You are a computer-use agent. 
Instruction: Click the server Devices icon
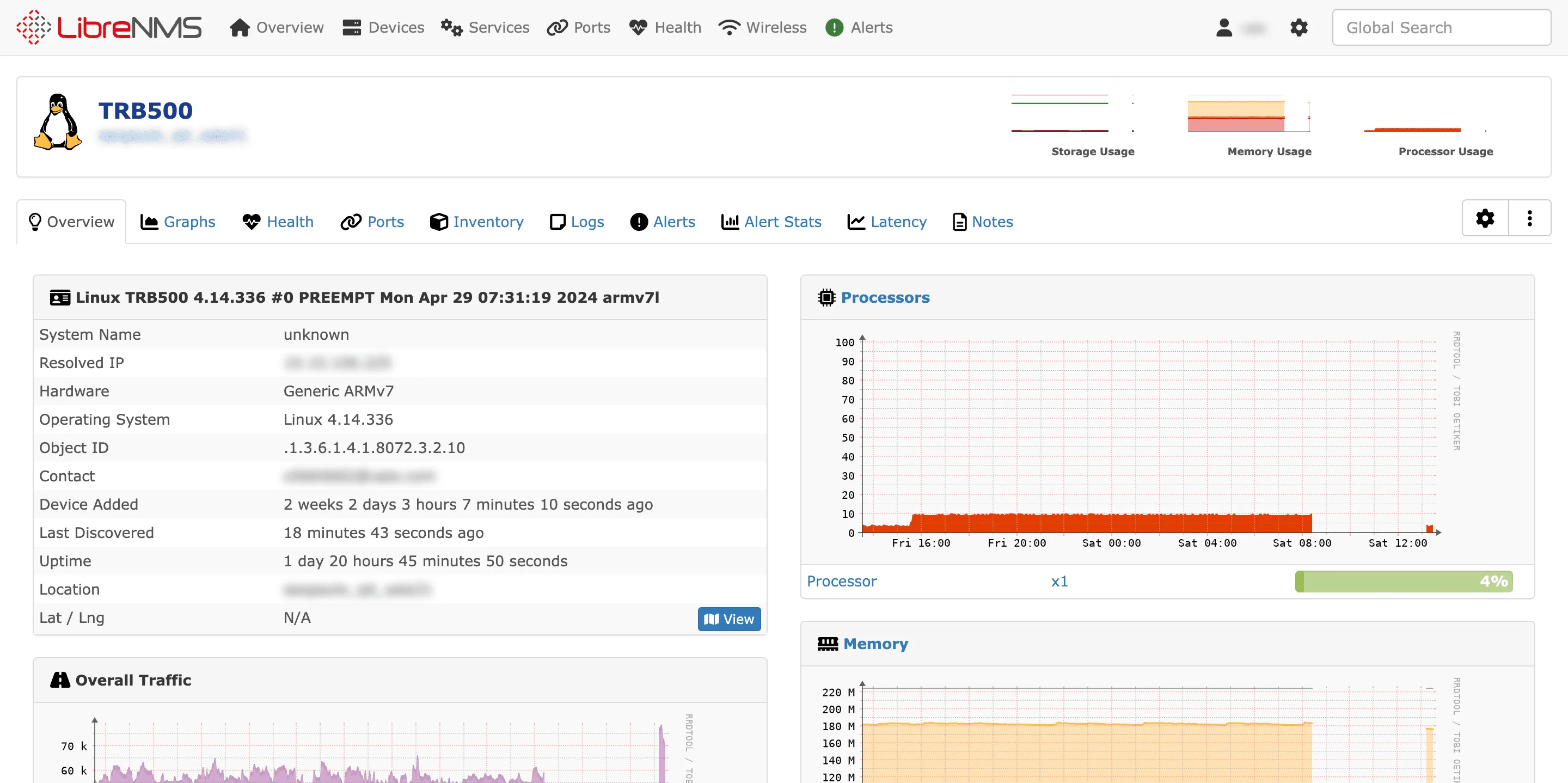352,27
